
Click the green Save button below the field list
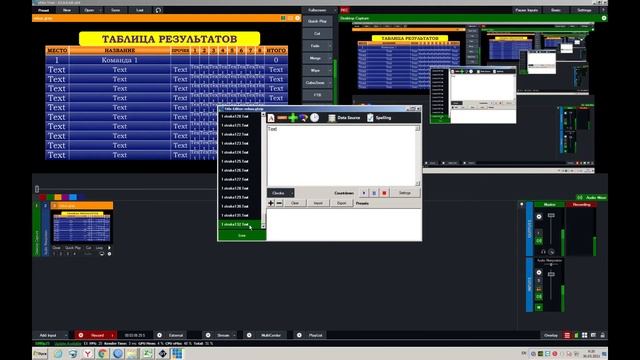click(242, 236)
